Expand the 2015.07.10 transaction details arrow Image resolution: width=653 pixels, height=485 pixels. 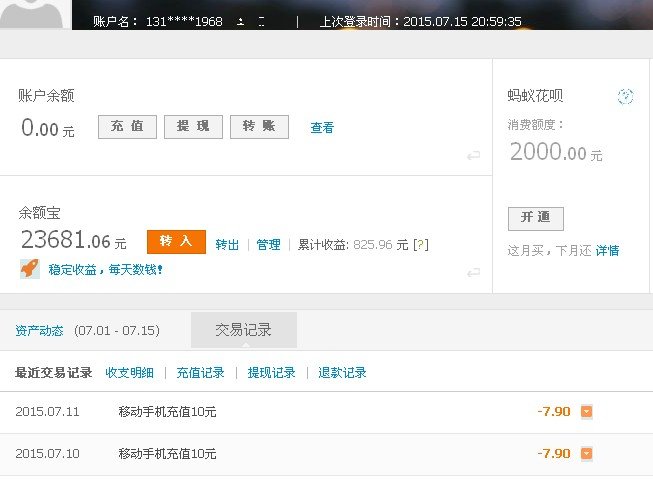tap(586, 453)
